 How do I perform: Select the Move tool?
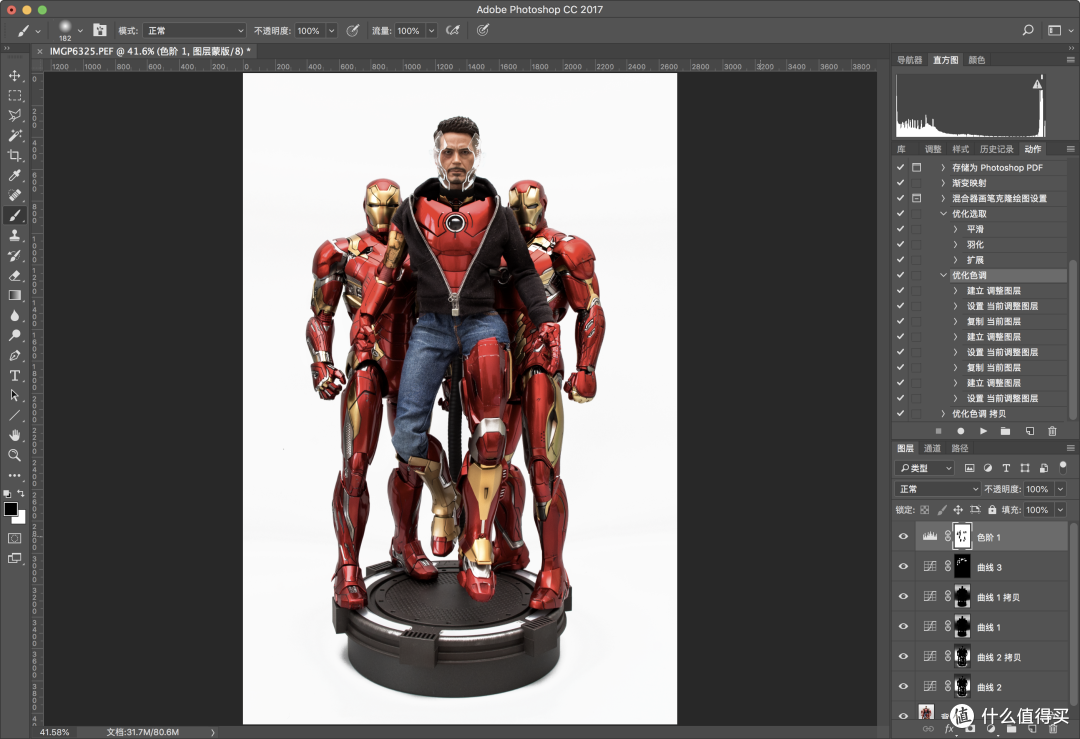pyautogui.click(x=14, y=75)
